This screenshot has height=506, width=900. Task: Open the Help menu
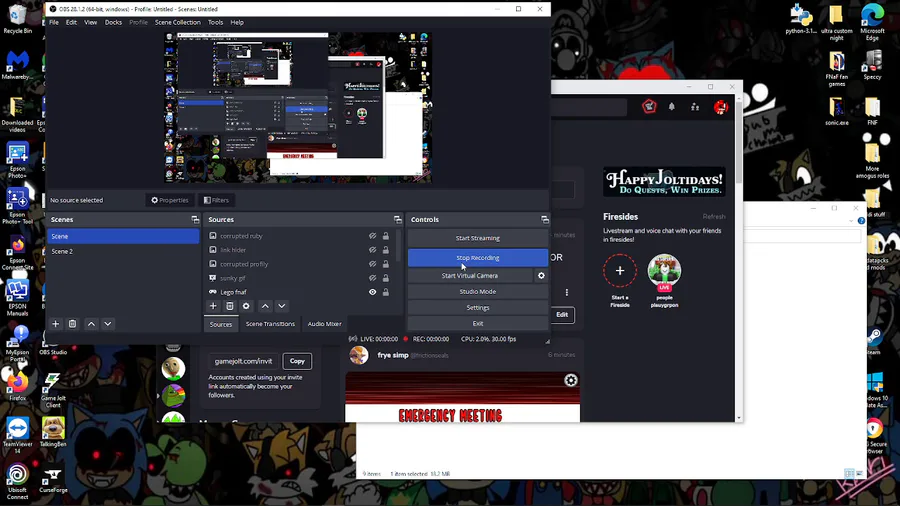237,22
